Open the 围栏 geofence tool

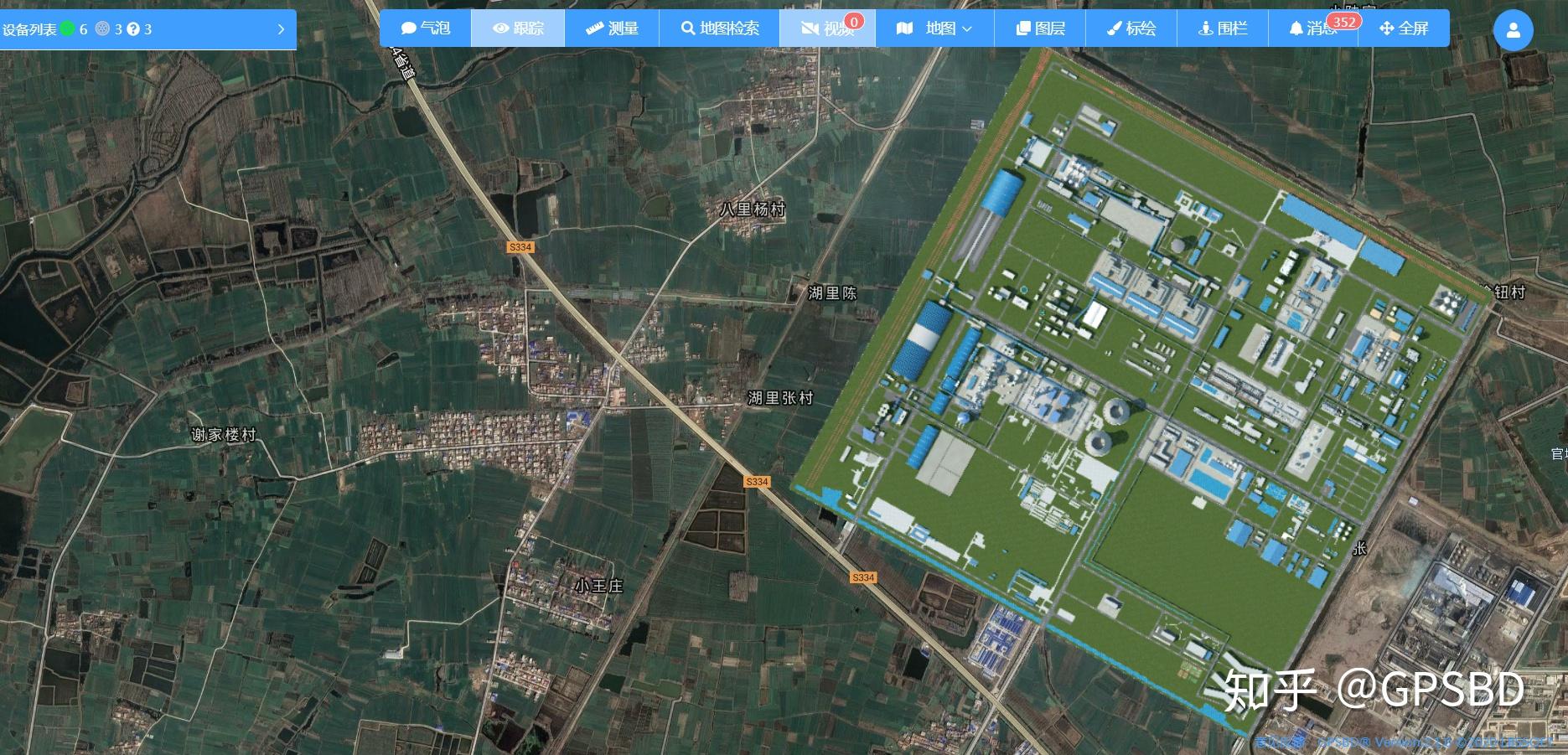(1223, 28)
